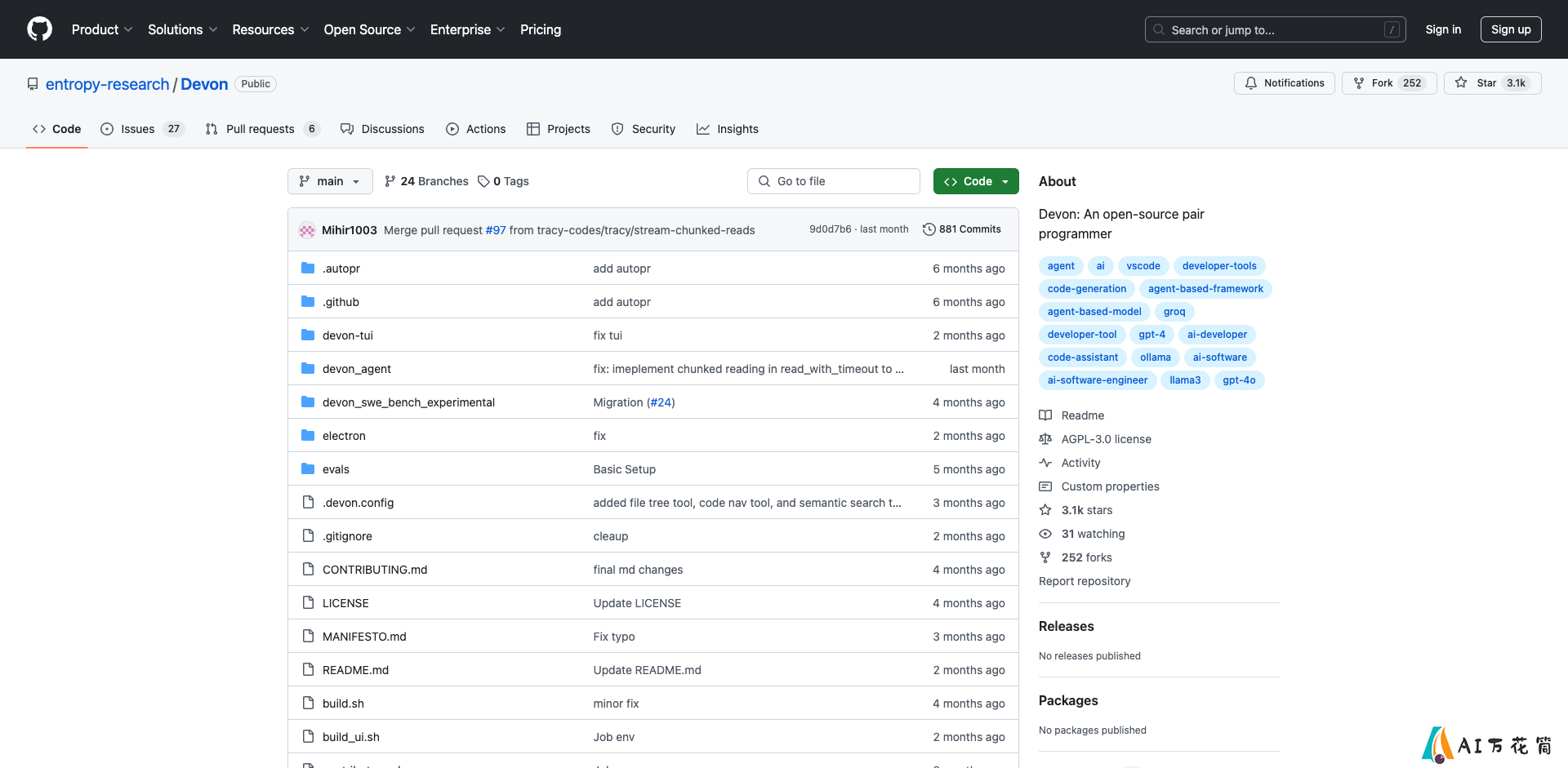The image size is (1568, 768).
Task: Click the bell icon in Notifications
Action: click(x=1250, y=83)
